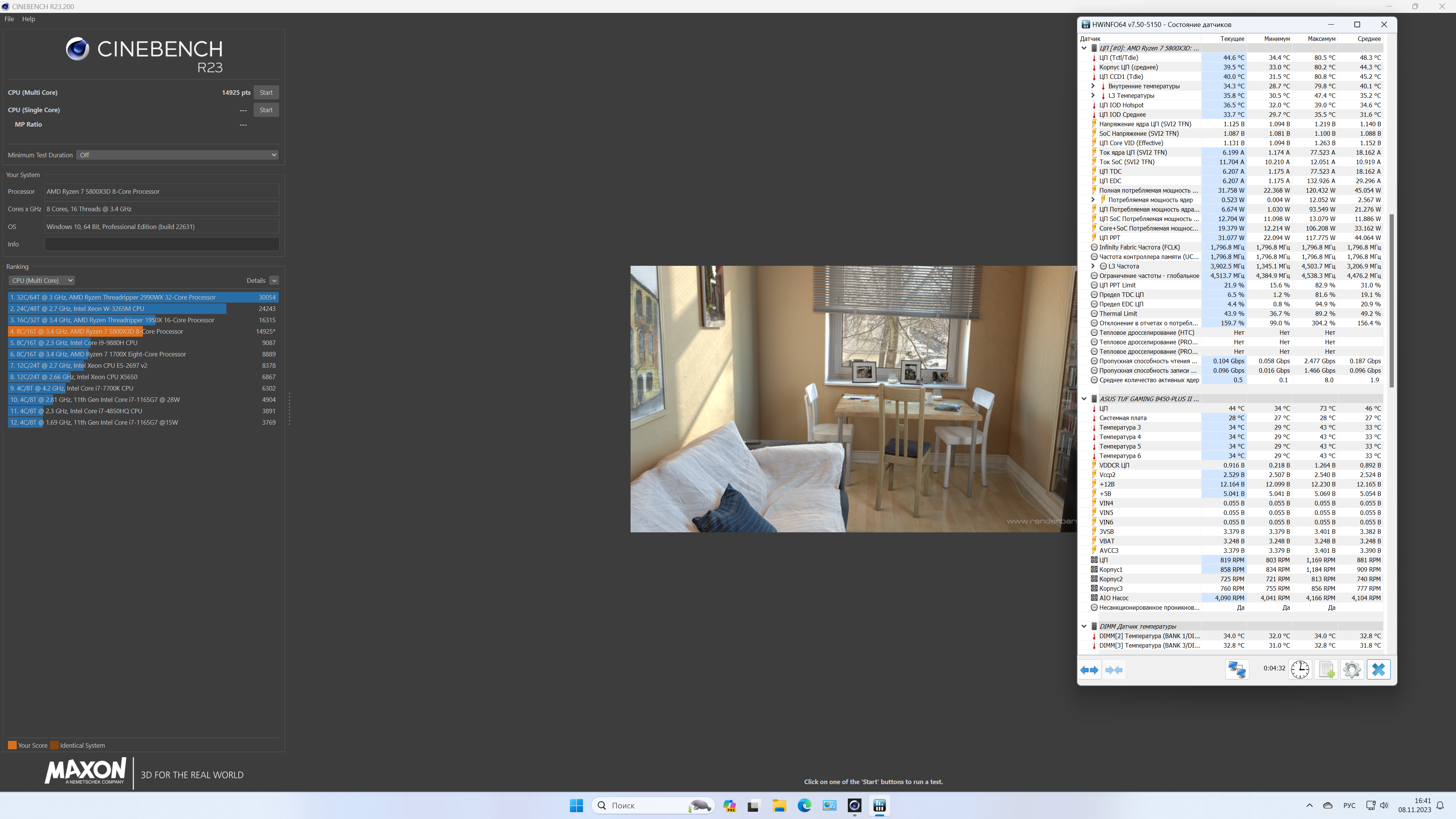The image size is (1456, 819).
Task: Open the CPU (Multi Core) ranking dropdown
Action: (42, 280)
